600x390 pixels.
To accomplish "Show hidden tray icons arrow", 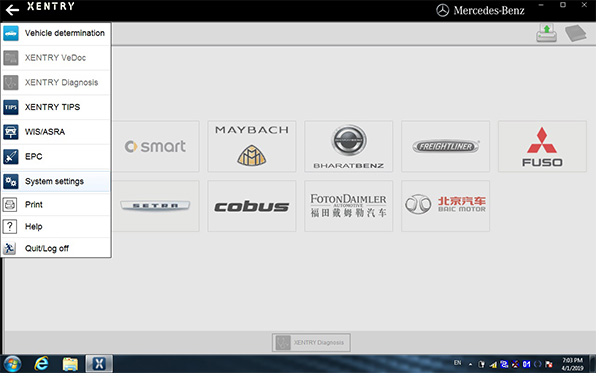I will click(470, 365).
